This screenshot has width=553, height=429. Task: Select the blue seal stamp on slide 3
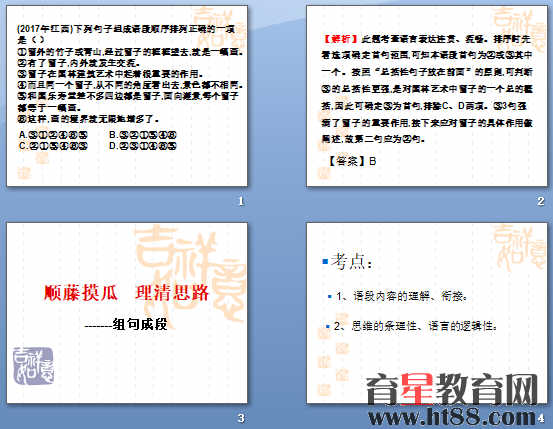tap(34, 365)
